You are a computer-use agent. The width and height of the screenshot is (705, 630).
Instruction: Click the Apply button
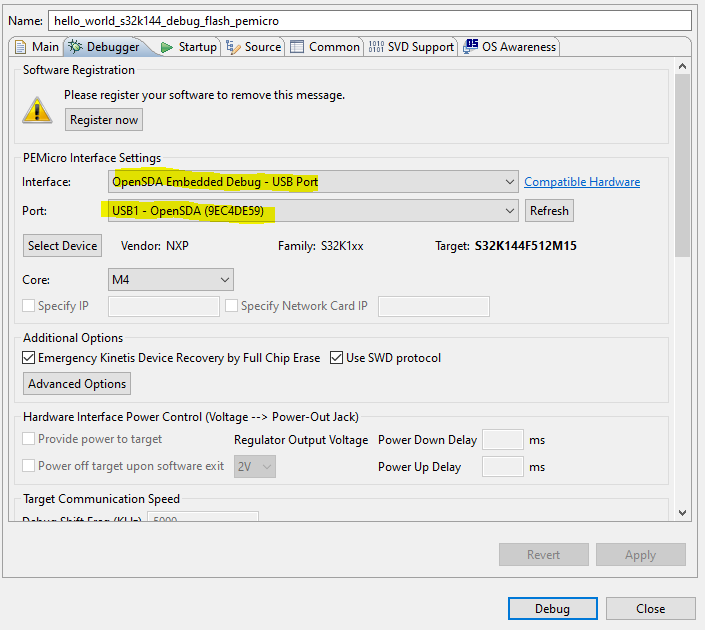tap(641, 555)
